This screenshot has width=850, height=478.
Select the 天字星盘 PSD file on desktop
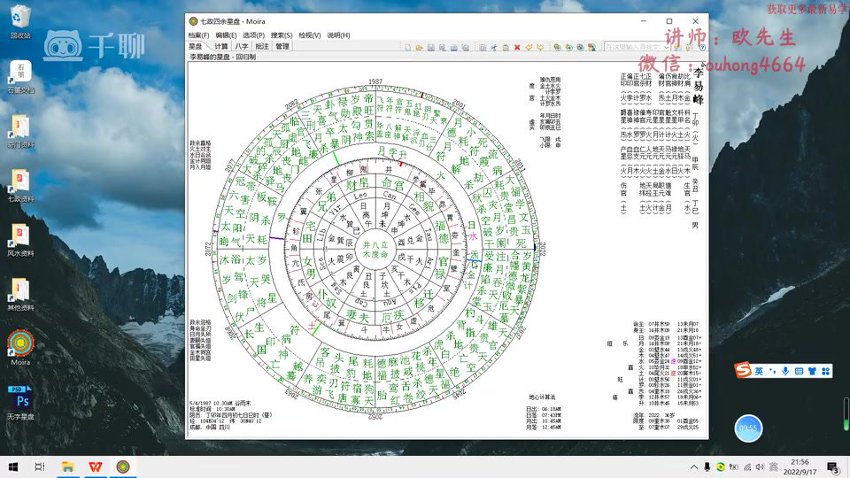tap(21, 403)
